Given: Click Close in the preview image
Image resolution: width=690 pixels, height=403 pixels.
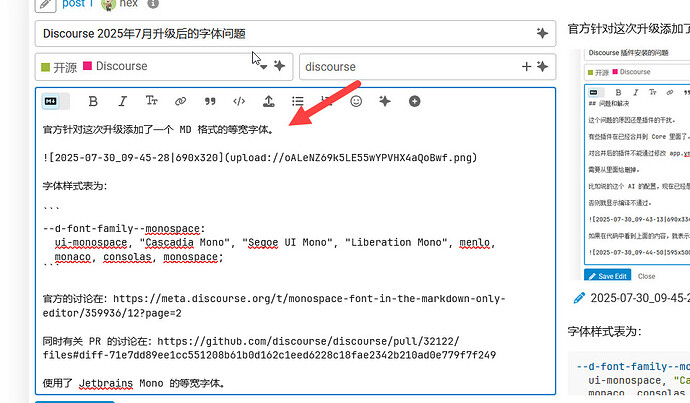Looking at the screenshot, I should [646, 276].
